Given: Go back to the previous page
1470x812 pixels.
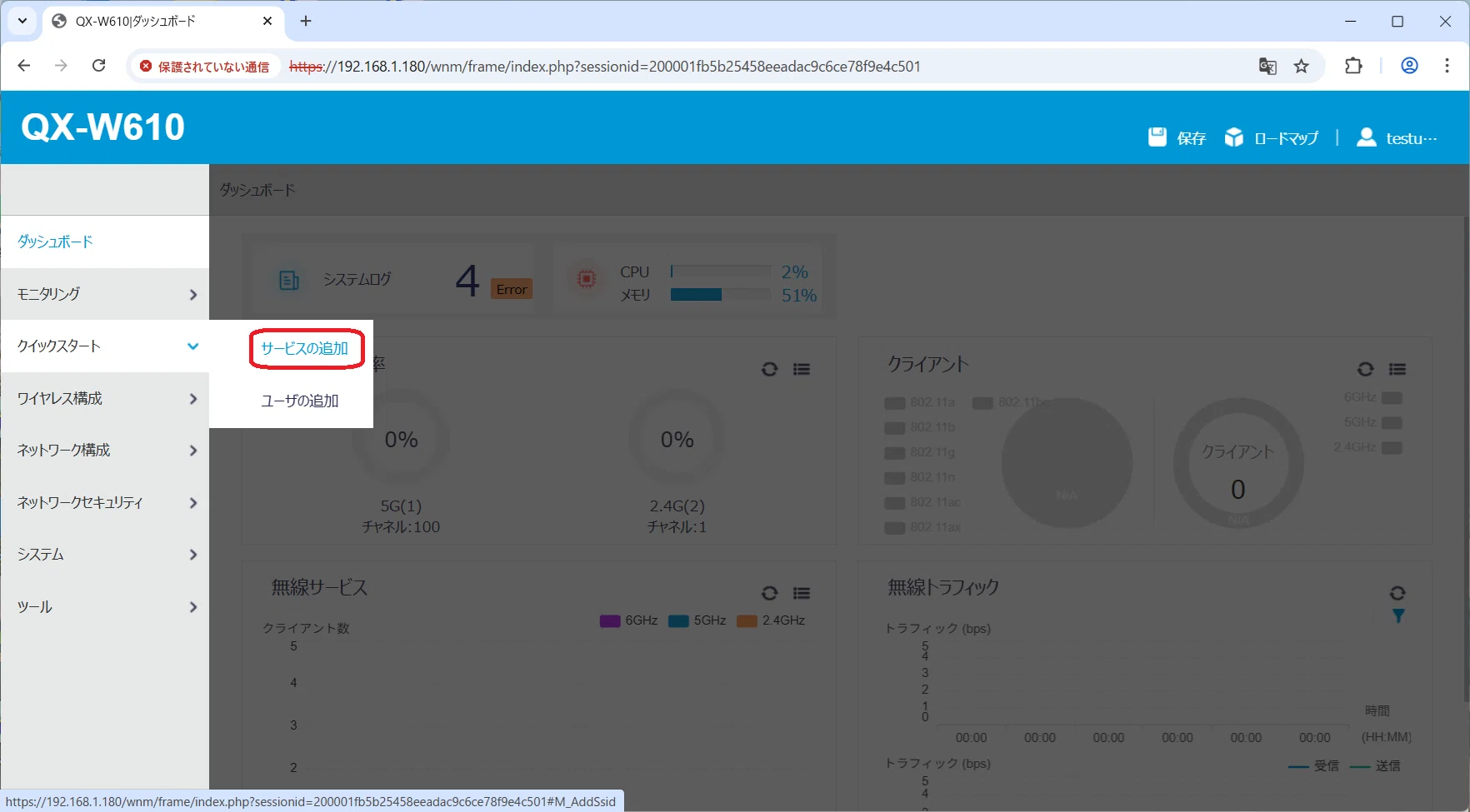Looking at the screenshot, I should pyautogui.click(x=24, y=66).
